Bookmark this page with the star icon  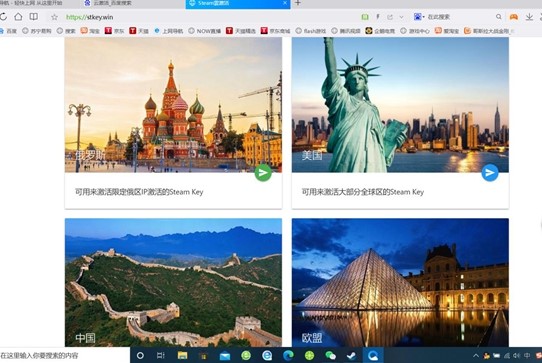click(x=54, y=17)
